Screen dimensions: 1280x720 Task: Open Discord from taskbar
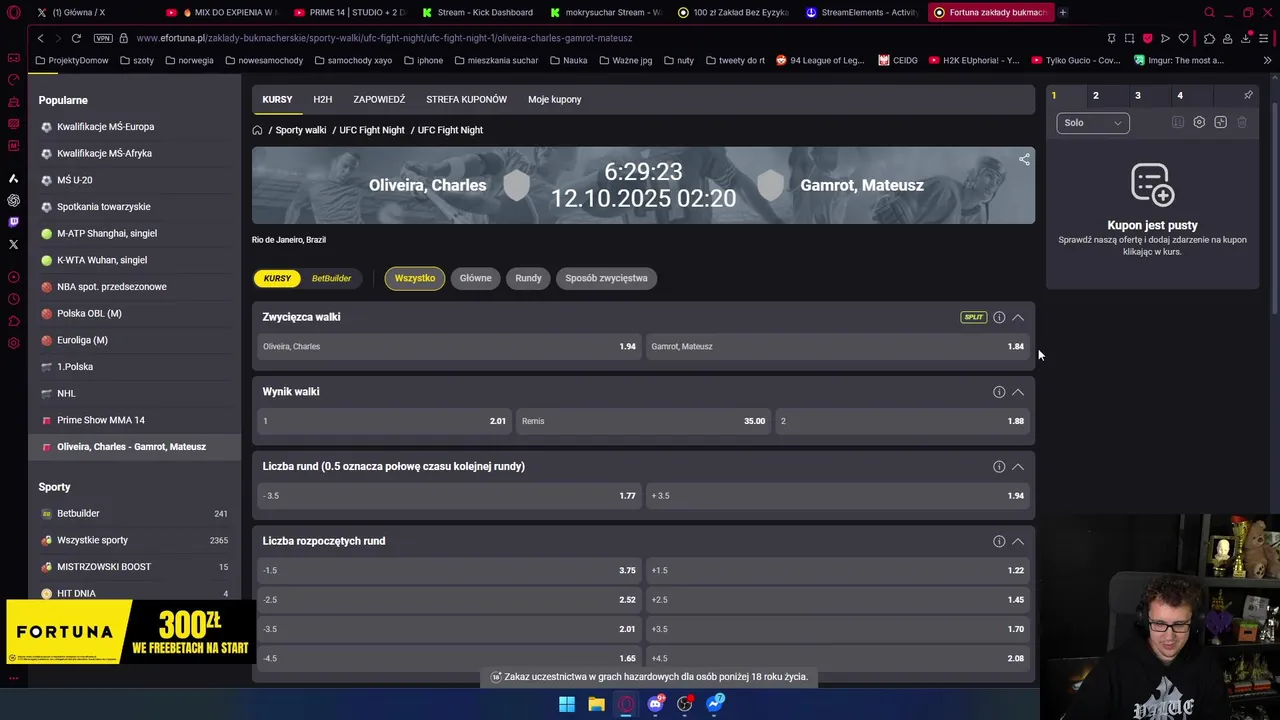[655, 704]
